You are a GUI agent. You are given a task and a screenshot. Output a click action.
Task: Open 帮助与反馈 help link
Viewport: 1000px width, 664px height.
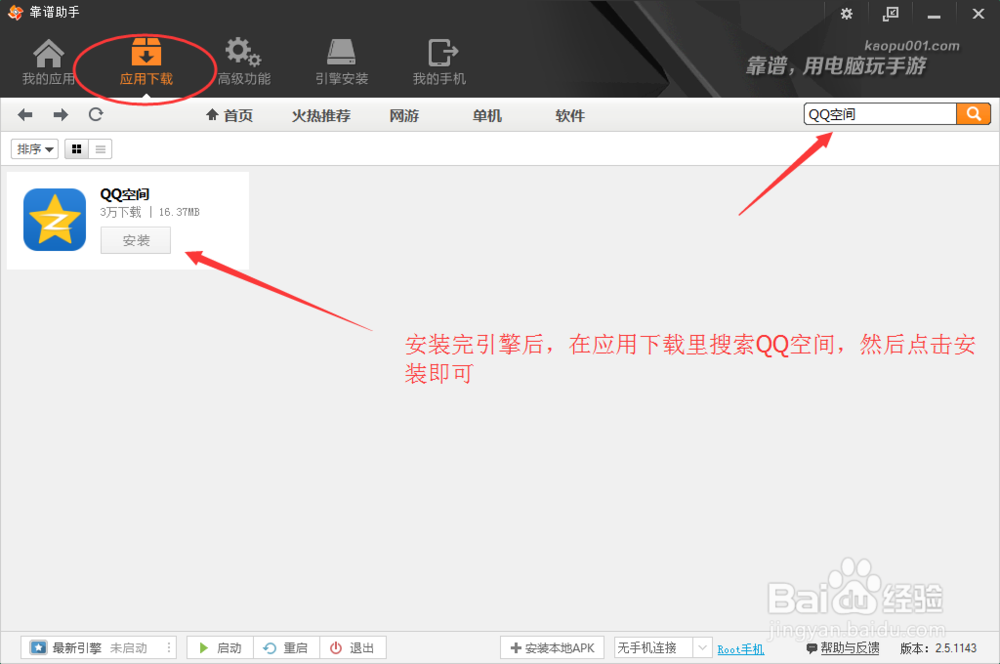843,648
